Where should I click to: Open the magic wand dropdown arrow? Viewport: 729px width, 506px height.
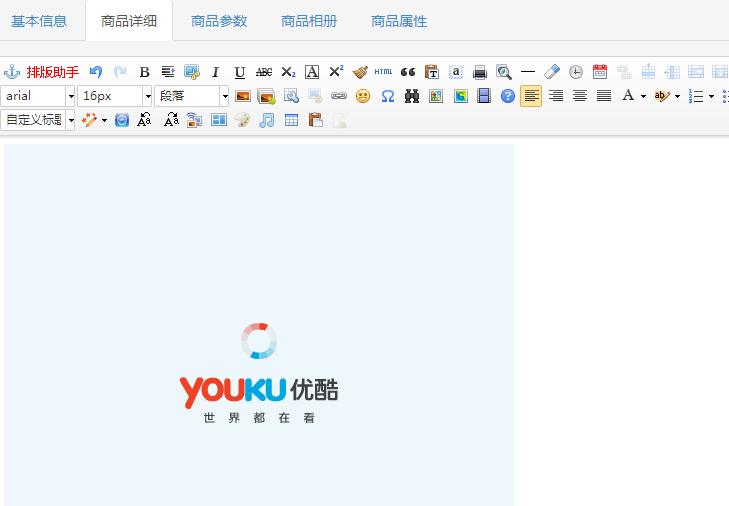pos(104,120)
